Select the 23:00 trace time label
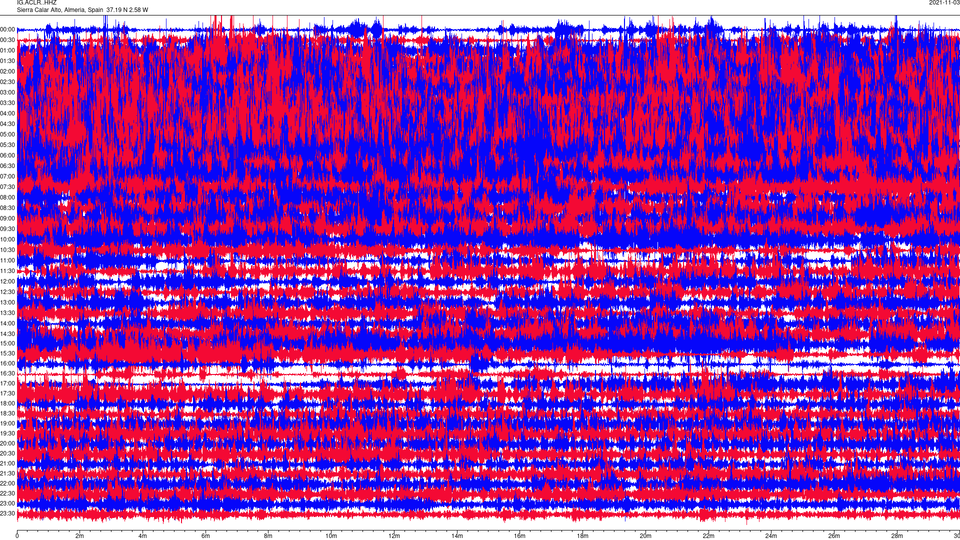The width and height of the screenshot is (960, 540). pos(7,503)
